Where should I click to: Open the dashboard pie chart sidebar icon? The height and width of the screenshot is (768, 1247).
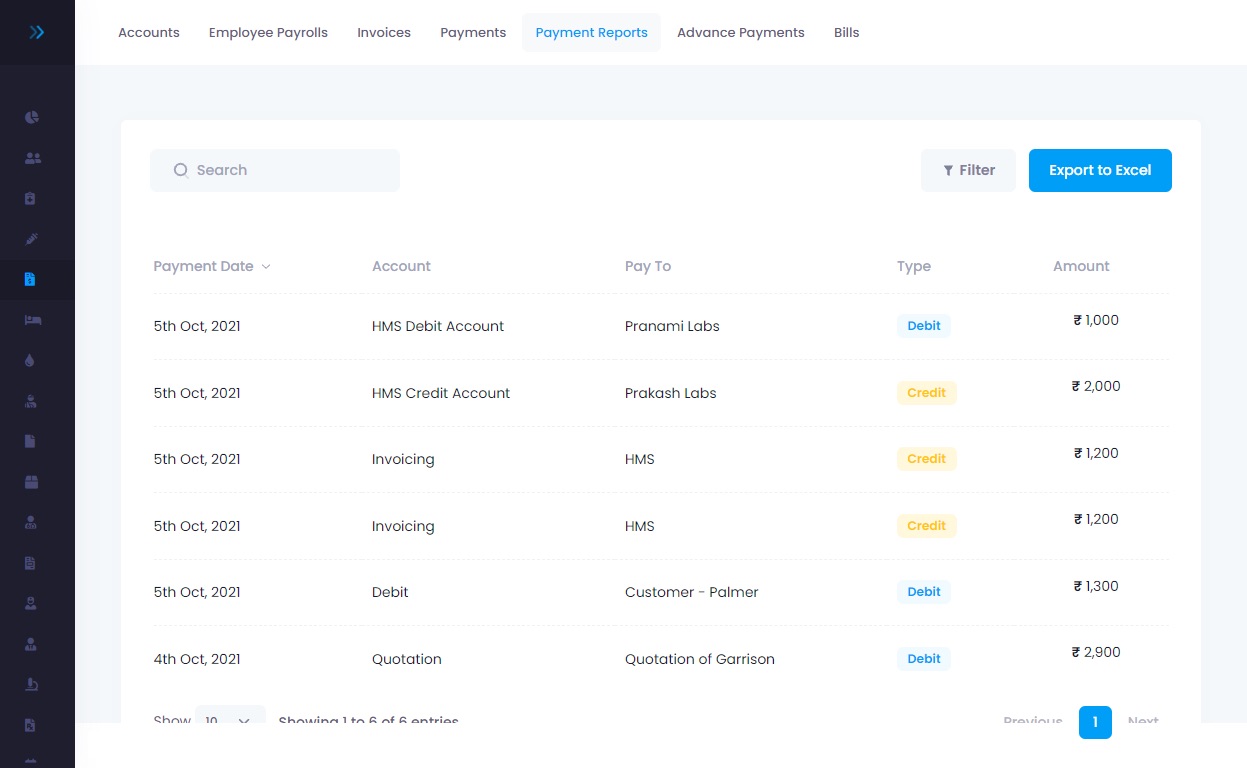(31, 117)
